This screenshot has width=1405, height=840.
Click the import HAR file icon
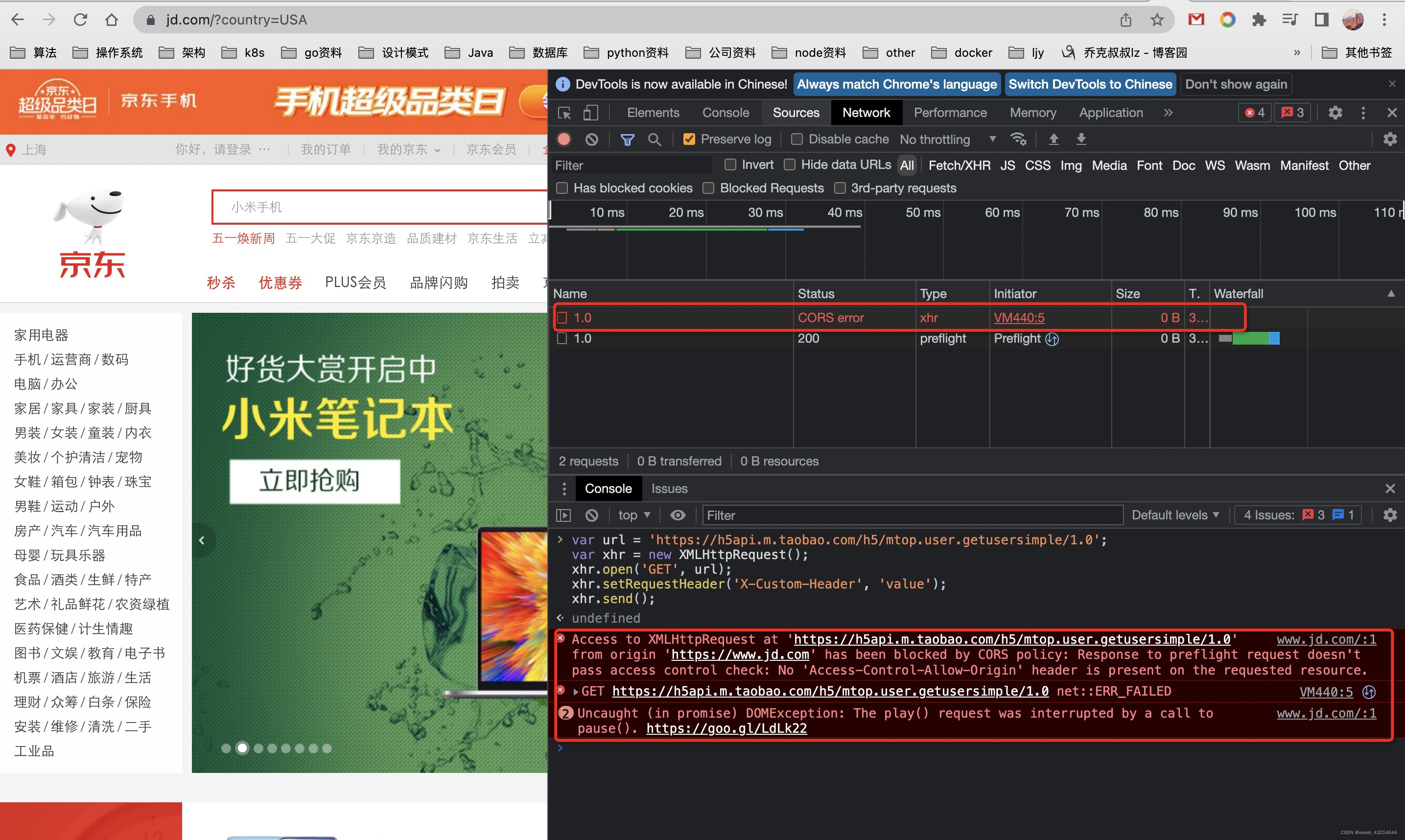coord(1053,140)
